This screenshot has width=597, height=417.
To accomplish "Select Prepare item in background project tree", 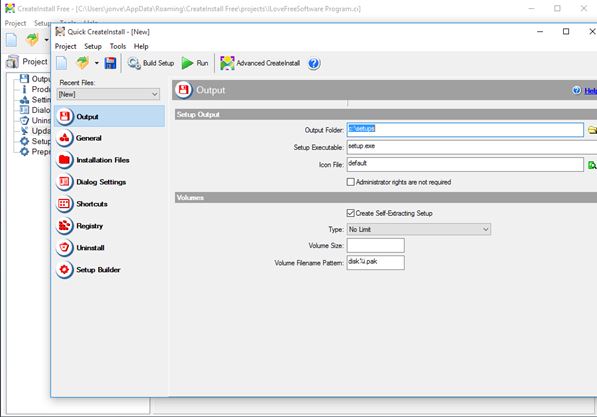I will (x=35, y=152).
